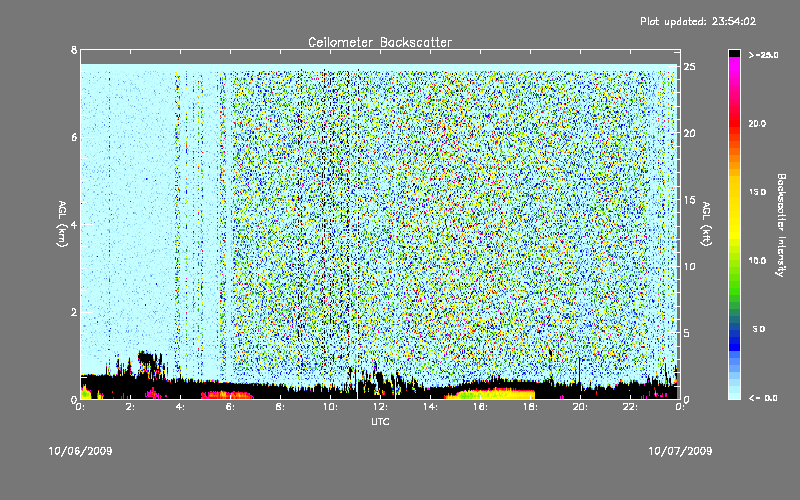Click the 8 tick on the km axis
This screenshot has width=800, height=500.
pyautogui.click(x=74, y=50)
